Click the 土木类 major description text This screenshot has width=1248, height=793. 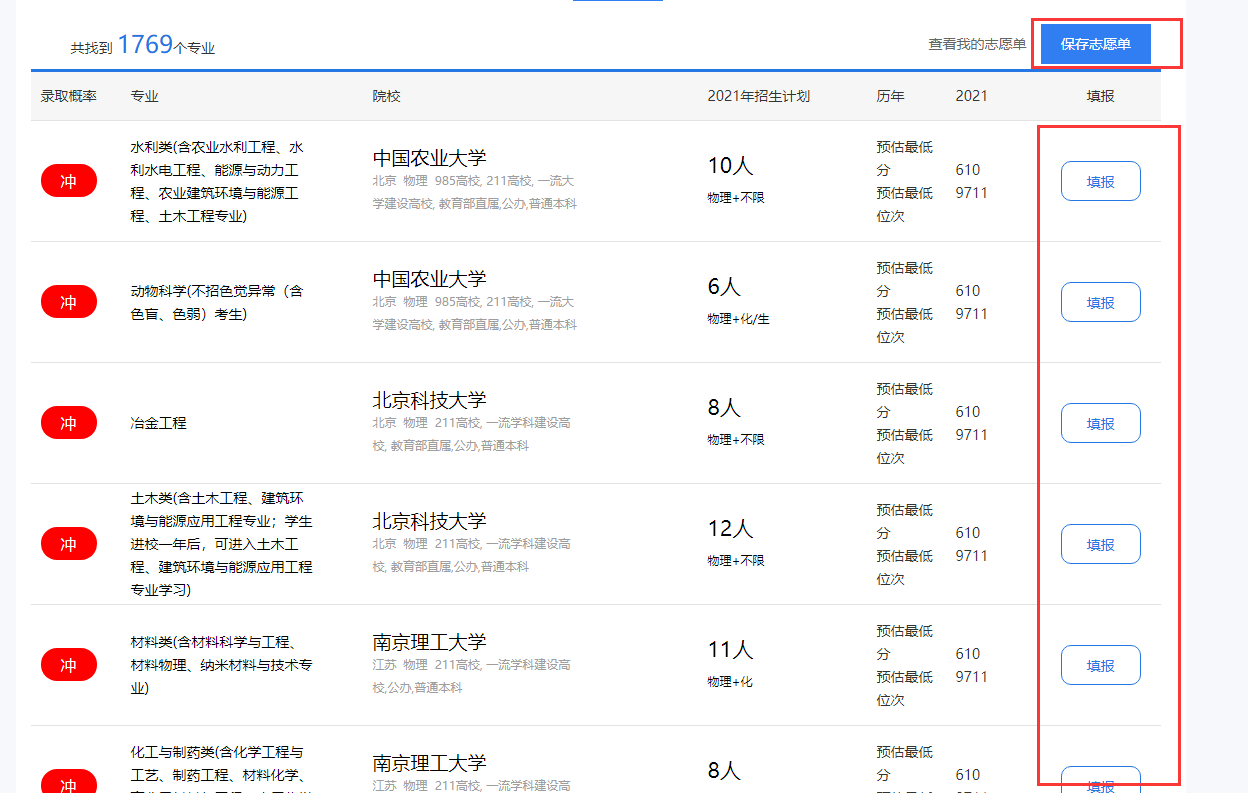click(222, 544)
